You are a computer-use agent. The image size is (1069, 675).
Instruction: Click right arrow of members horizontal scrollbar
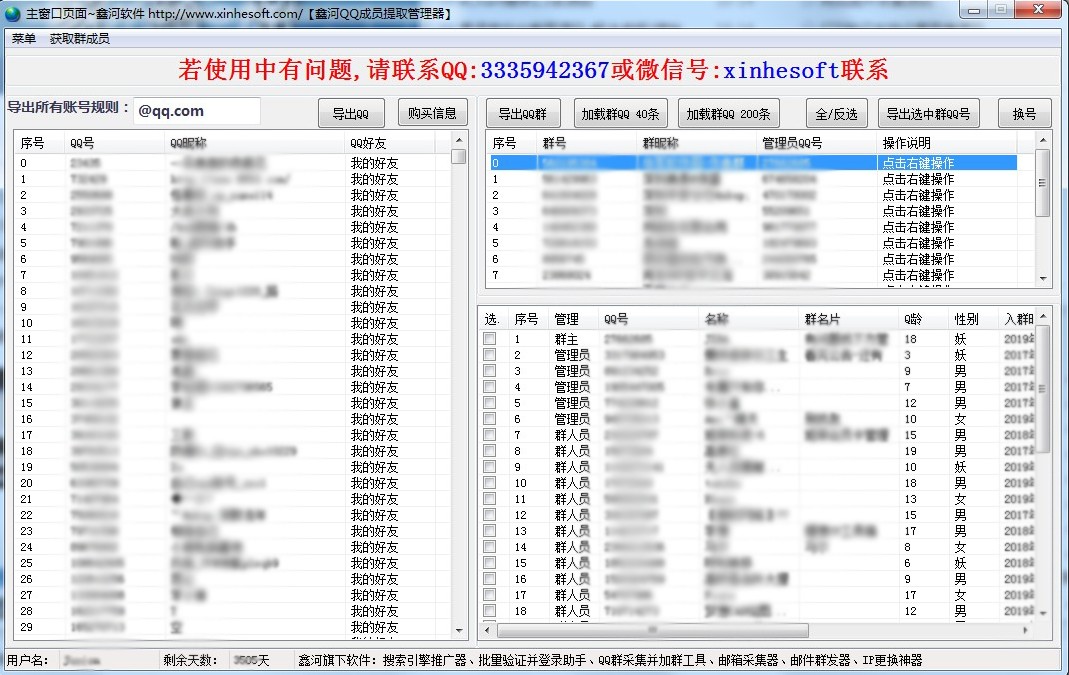(x=1026, y=630)
